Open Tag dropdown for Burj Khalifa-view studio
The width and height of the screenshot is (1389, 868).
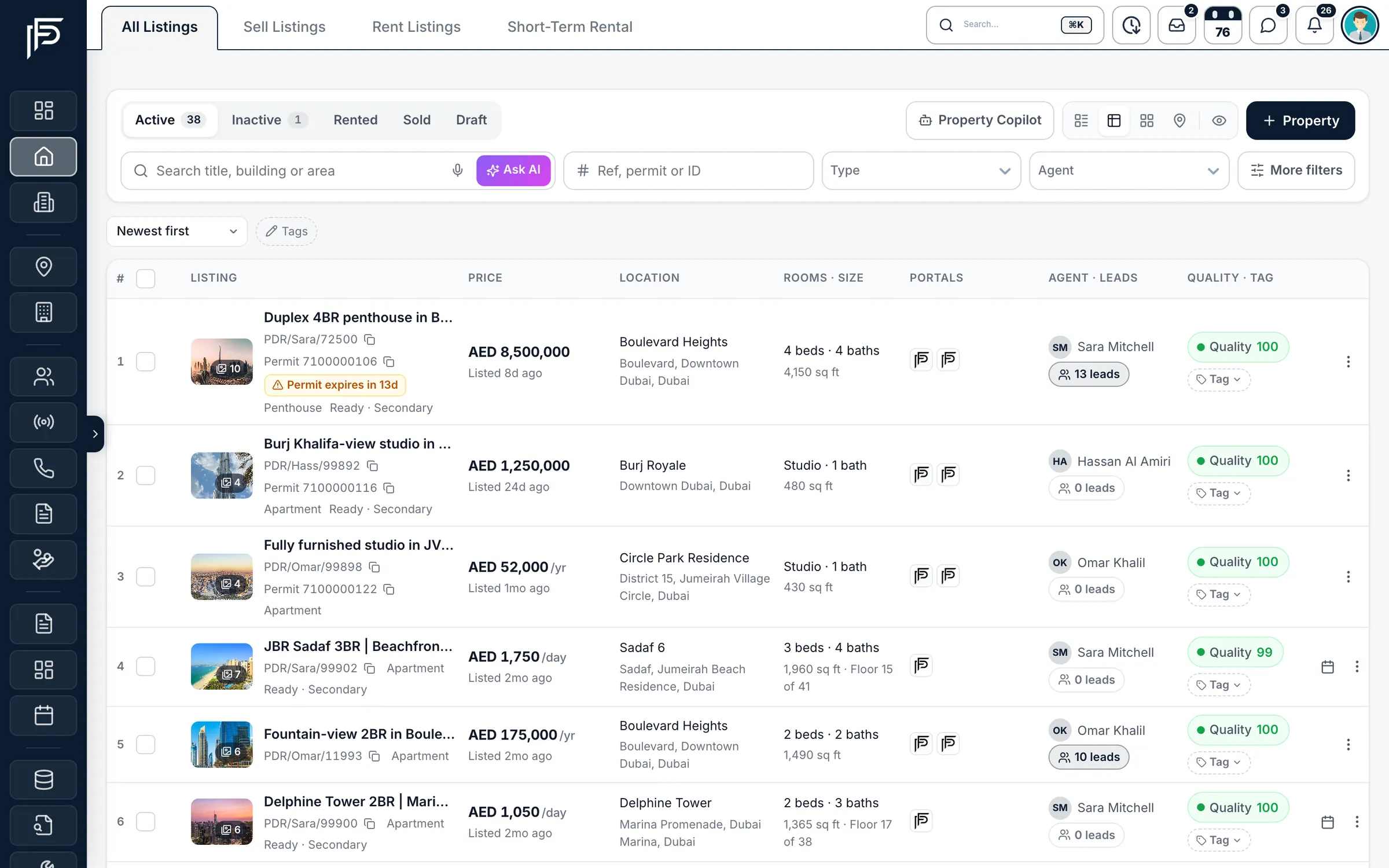click(1218, 493)
